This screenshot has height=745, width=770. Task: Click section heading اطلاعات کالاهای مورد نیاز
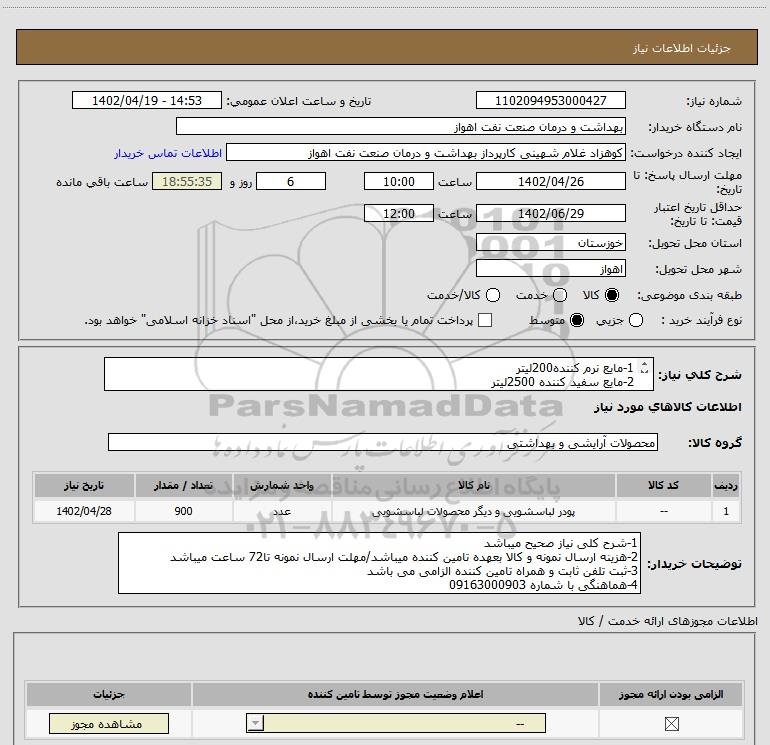click(x=667, y=407)
